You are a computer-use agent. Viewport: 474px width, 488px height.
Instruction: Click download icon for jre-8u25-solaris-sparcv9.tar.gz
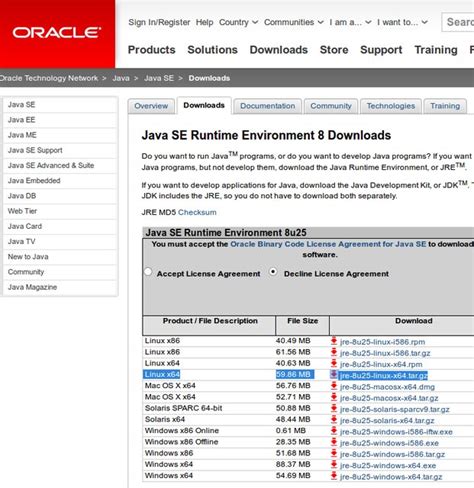click(334, 408)
